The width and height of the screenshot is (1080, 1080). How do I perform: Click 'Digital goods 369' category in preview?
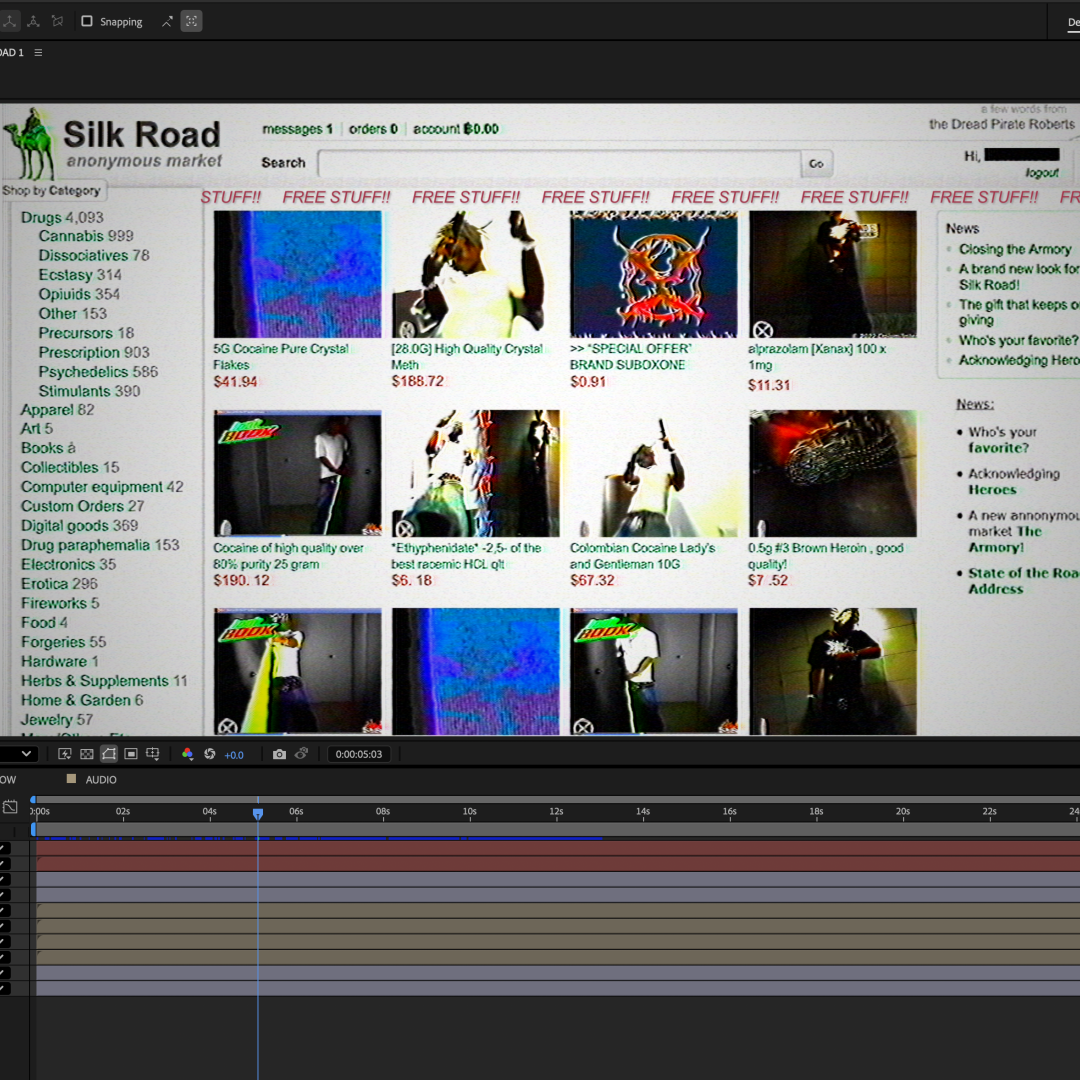[x=79, y=526]
